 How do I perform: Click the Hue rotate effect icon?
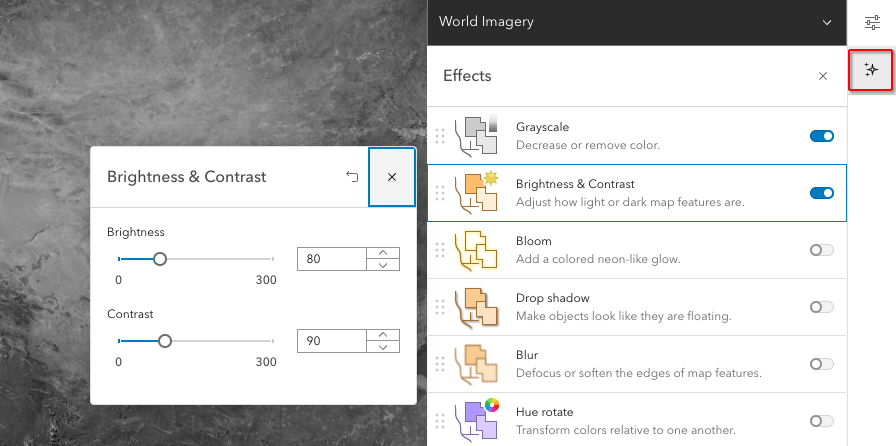click(477, 421)
